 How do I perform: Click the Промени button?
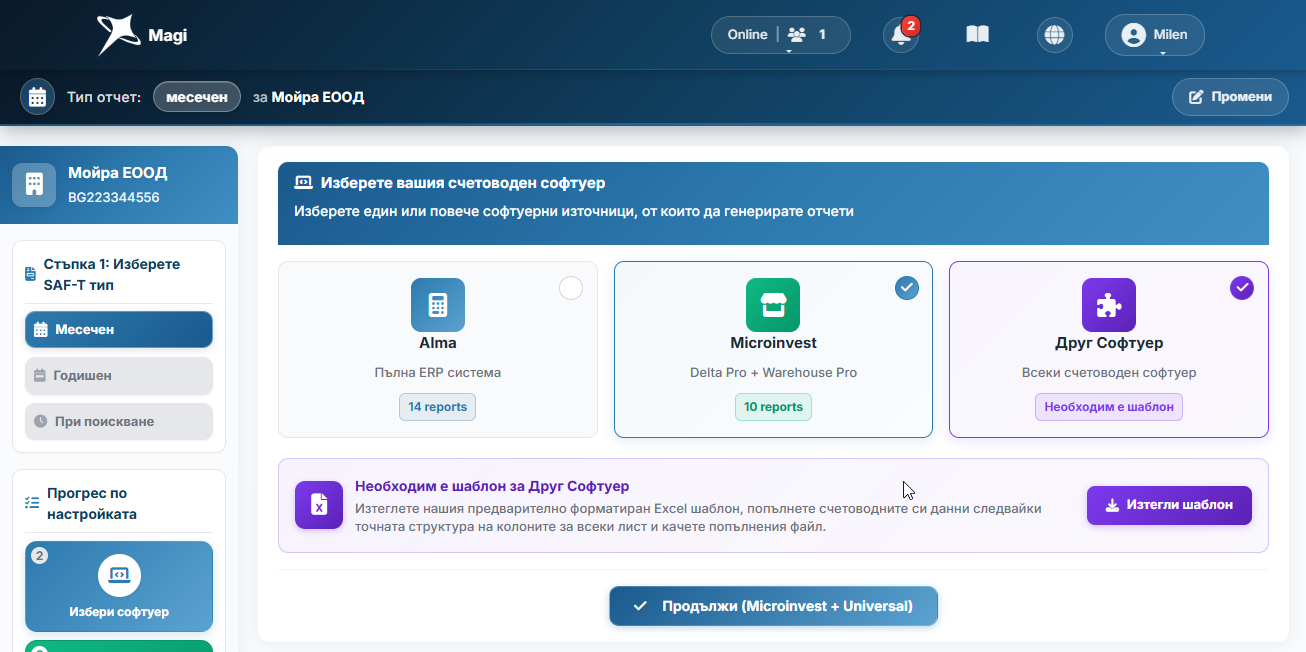1230,97
